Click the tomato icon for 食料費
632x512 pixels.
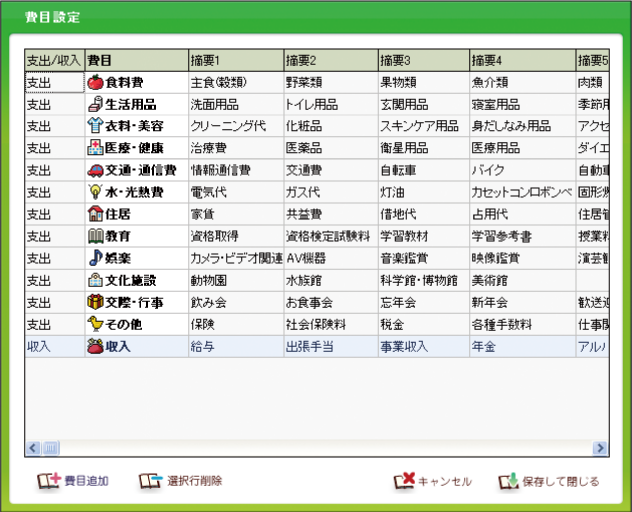96,82
